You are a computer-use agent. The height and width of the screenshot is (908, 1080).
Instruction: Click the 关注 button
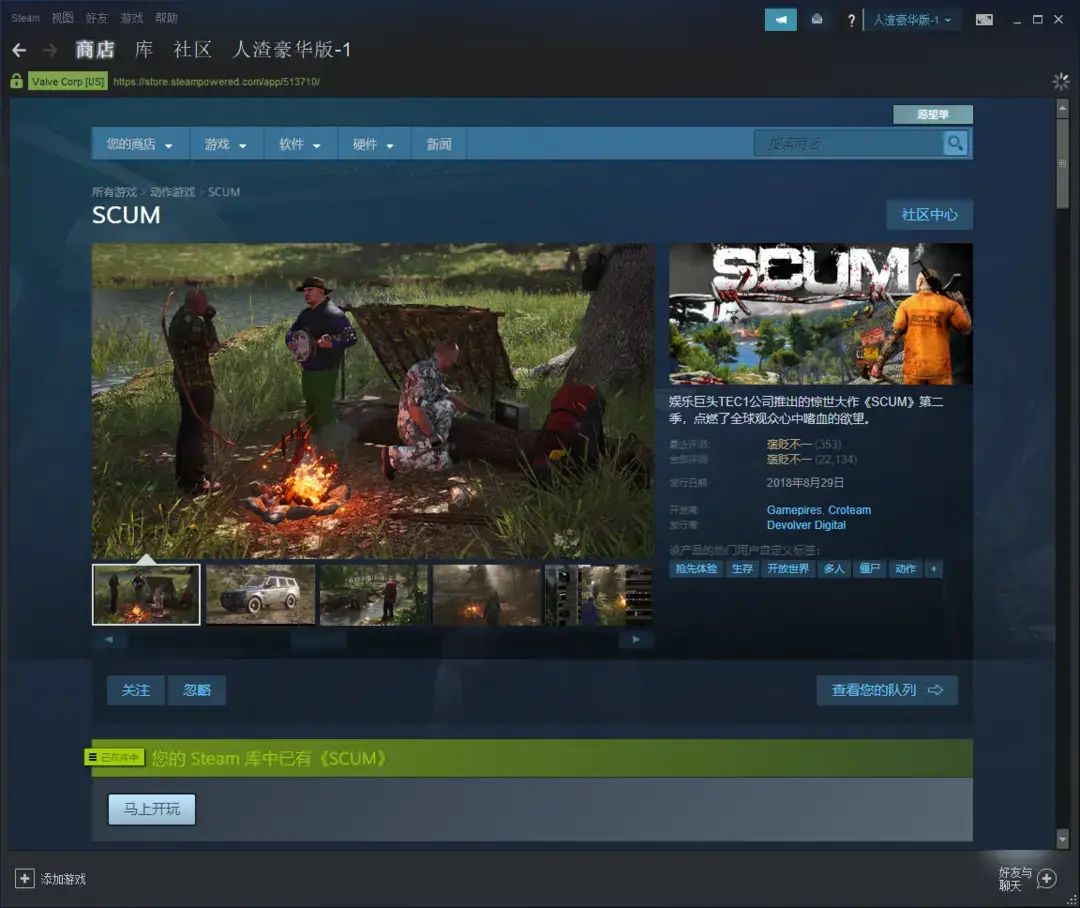[136, 690]
